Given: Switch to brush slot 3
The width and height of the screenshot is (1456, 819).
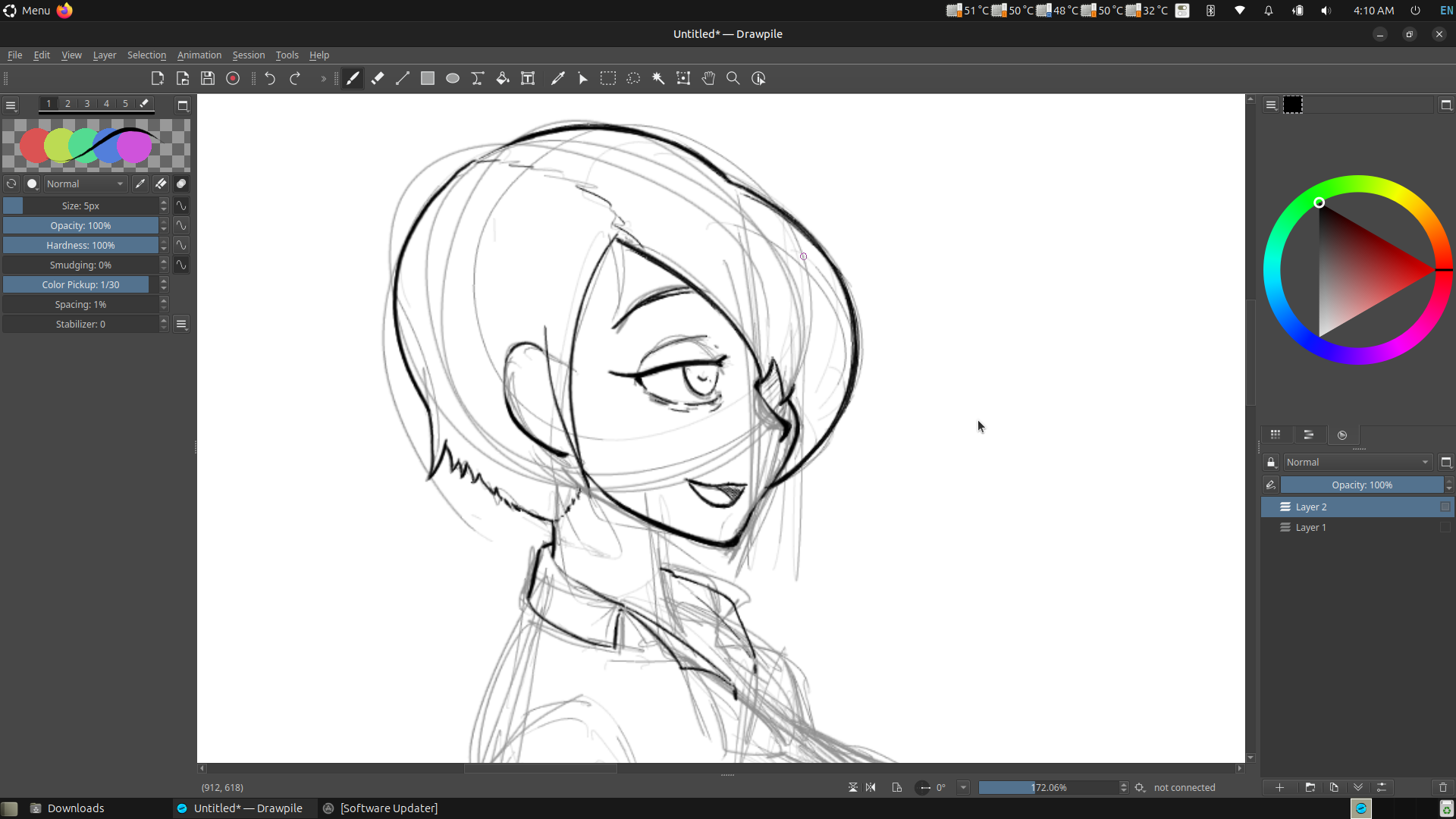Looking at the screenshot, I should 87,104.
